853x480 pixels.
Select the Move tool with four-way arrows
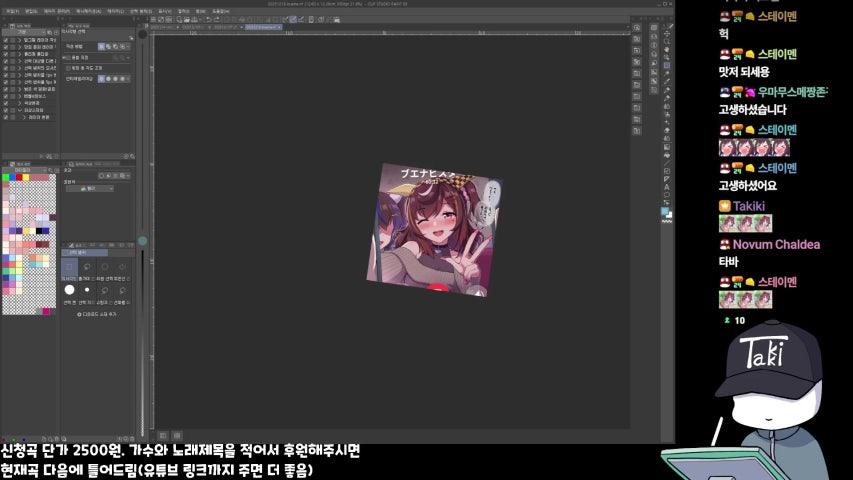(x=666, y=33)
